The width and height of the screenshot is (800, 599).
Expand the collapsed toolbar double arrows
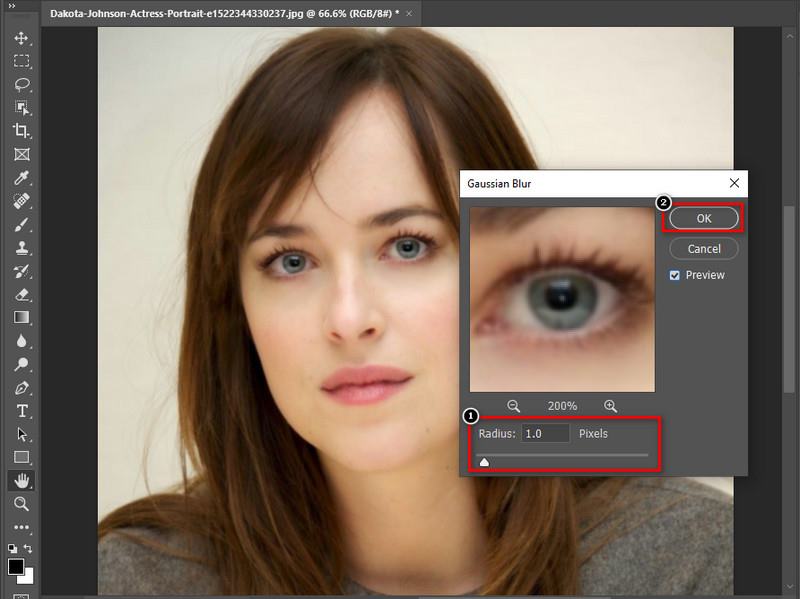(x=11, y=6)
